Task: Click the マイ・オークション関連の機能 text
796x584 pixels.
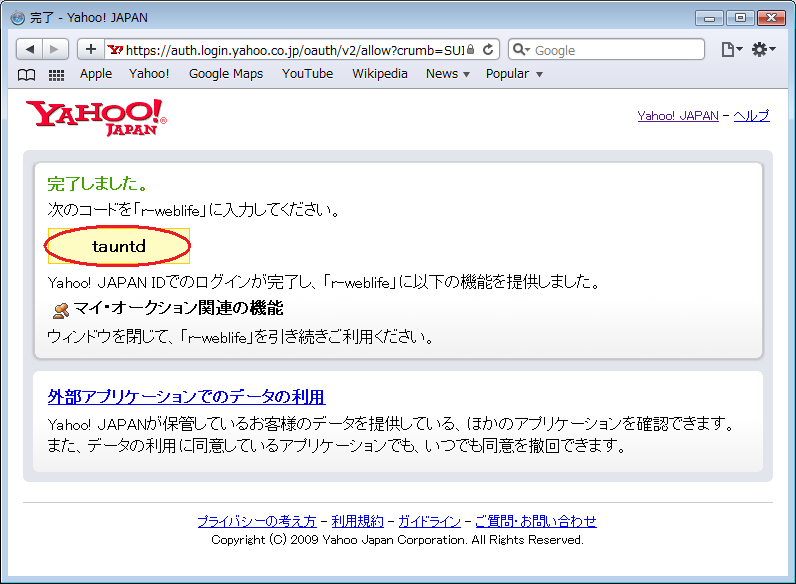Action: (x=178, y=308)
